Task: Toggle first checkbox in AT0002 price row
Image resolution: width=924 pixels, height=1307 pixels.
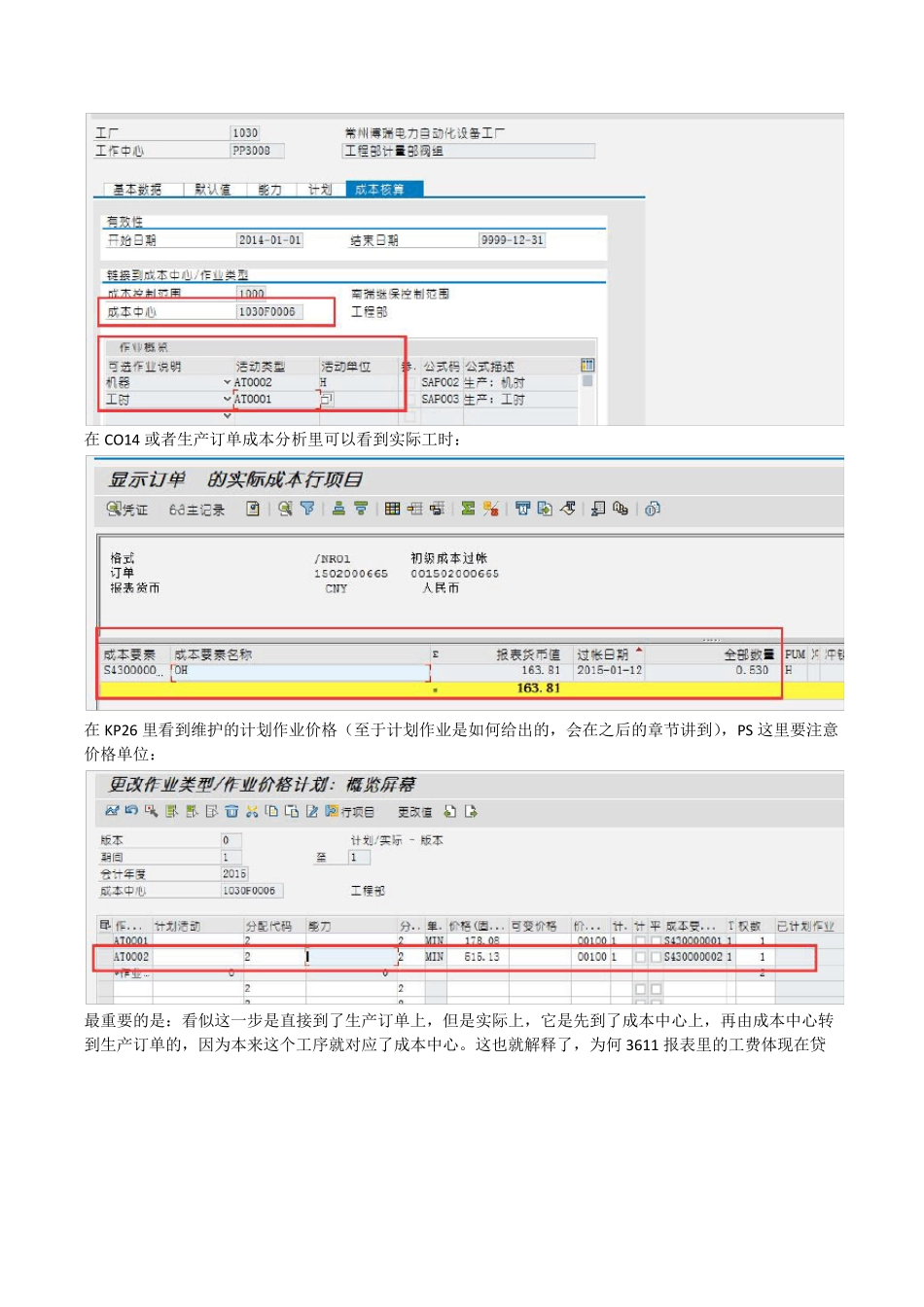Action: point(640,958)
